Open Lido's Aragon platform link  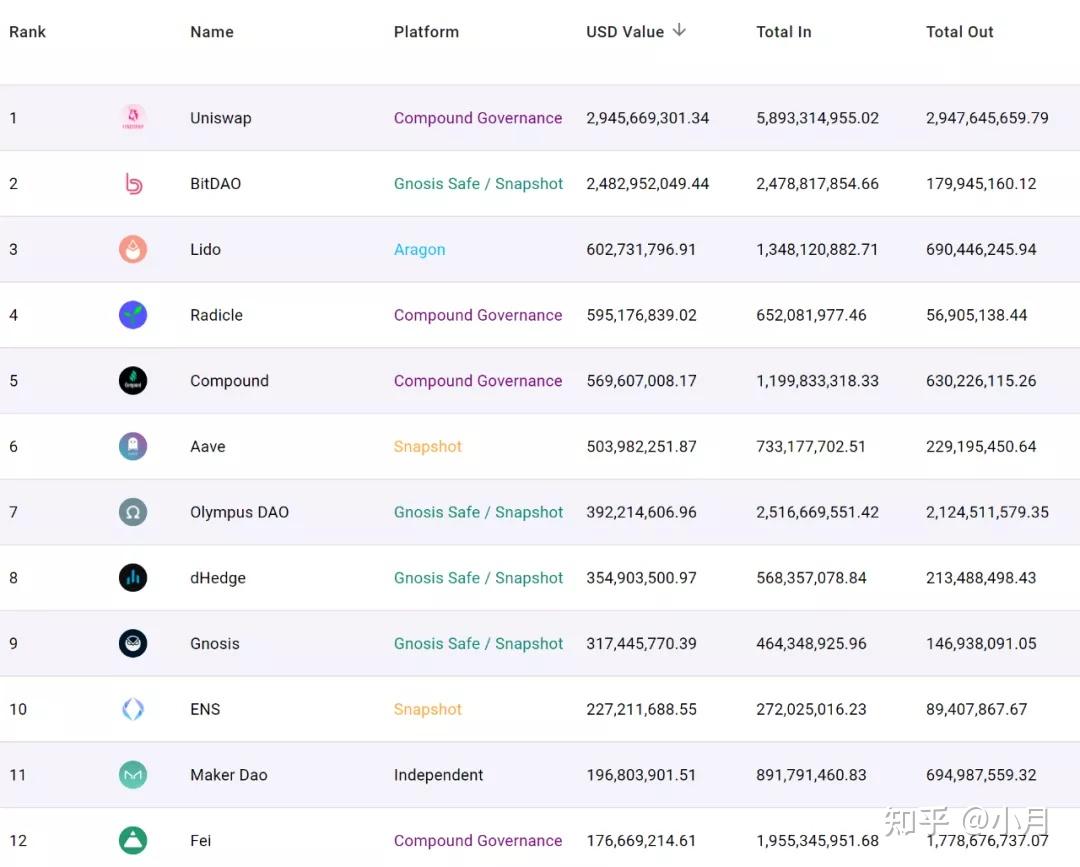tap(419, 250)
